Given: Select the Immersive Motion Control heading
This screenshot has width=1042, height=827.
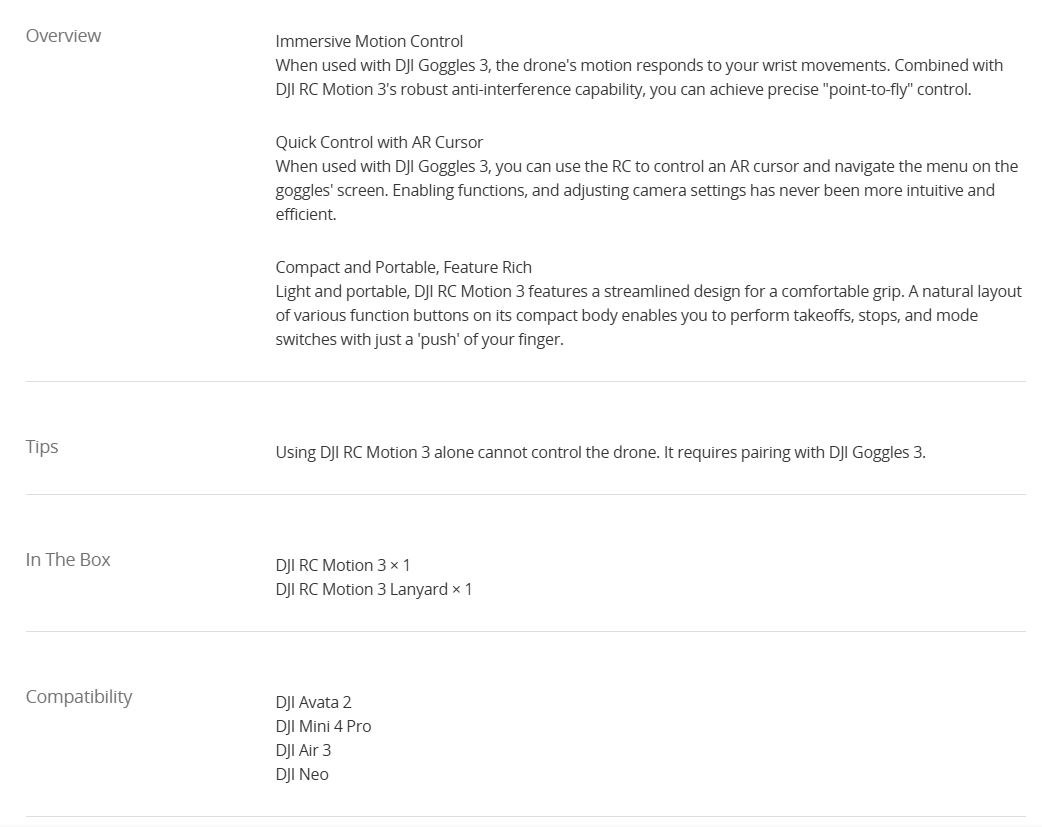Looking at the screenshot, I should point(369,41).
